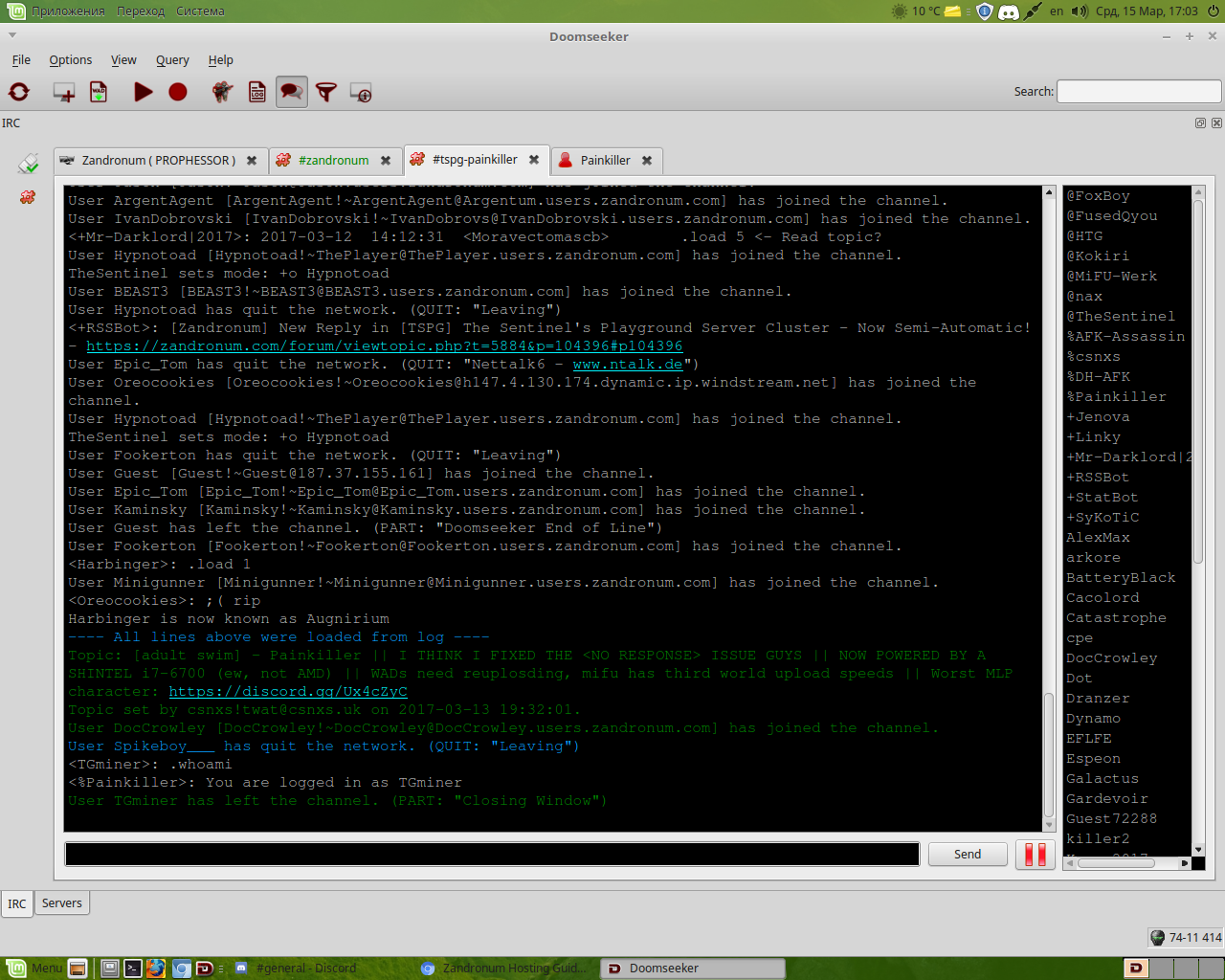Screen dimensions: 1225x980
Task: Switch to the #zandronum channel tab
Action: 333,160
